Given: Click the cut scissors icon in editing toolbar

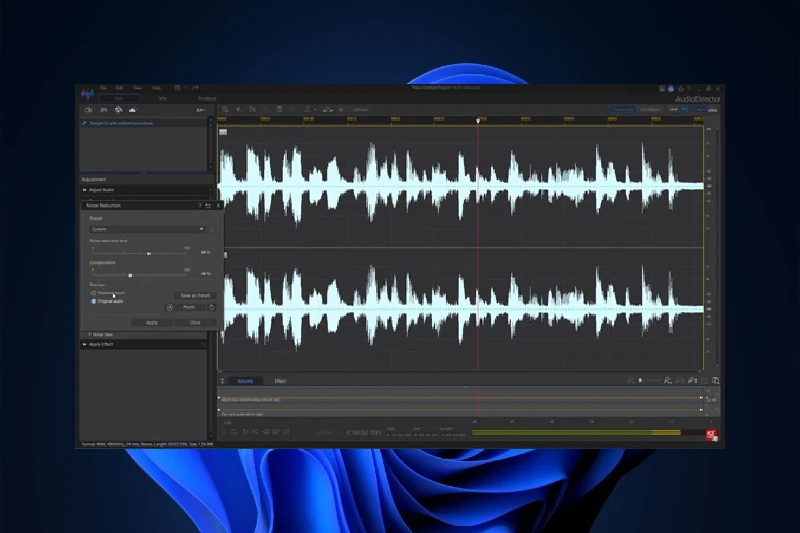Looking at the screenshot, I should [x=240, y=109].
